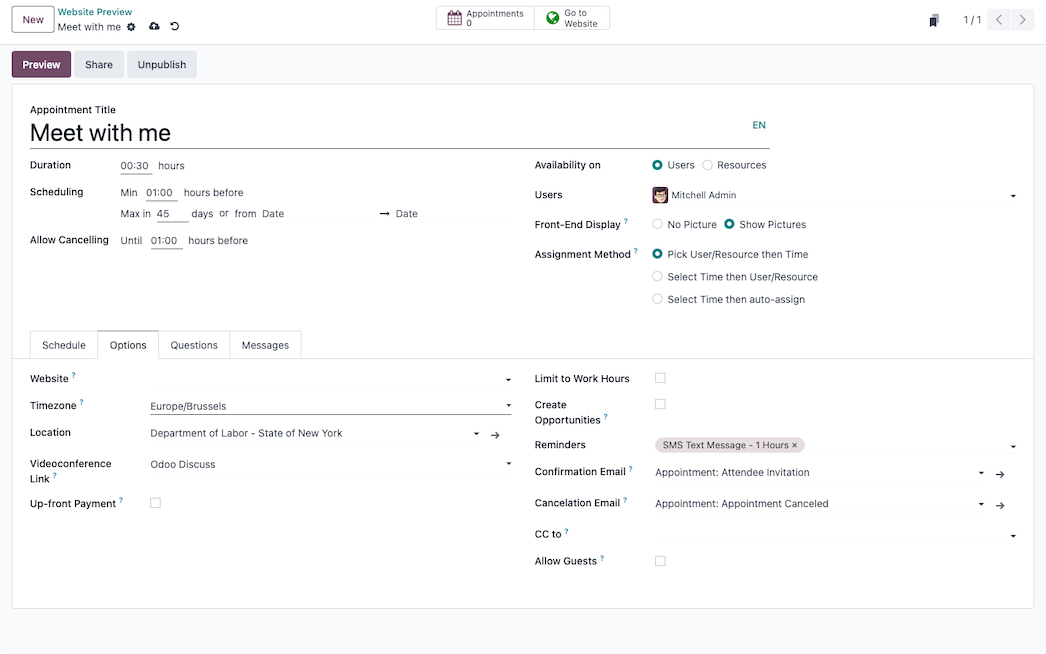Image resolution: width=1046 pixels, height=654 pixels.
Task: Click the discard changes undo icon
Action: [x=175, y=27]
